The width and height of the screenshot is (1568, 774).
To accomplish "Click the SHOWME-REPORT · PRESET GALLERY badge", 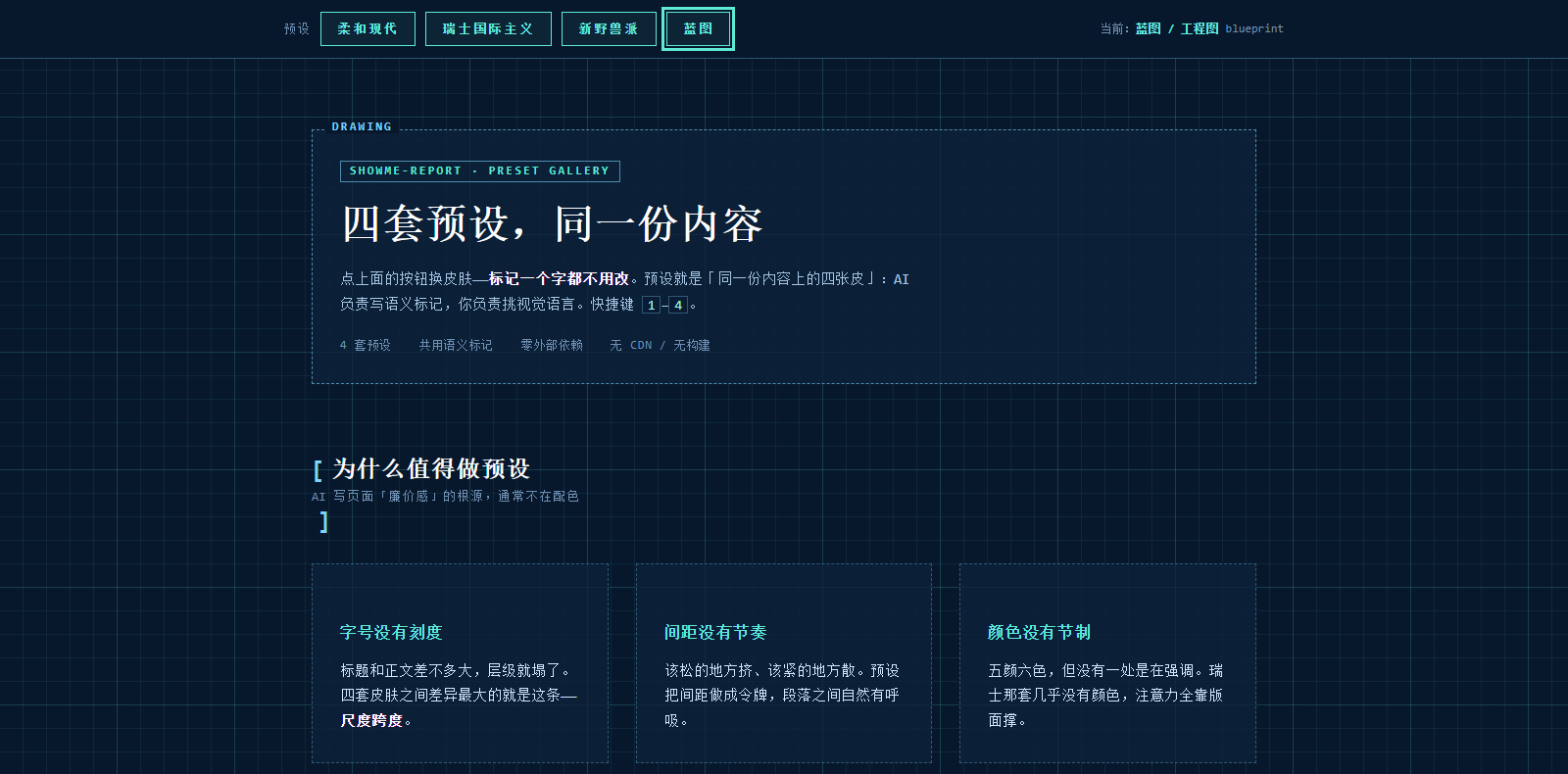I will point(480,170).
